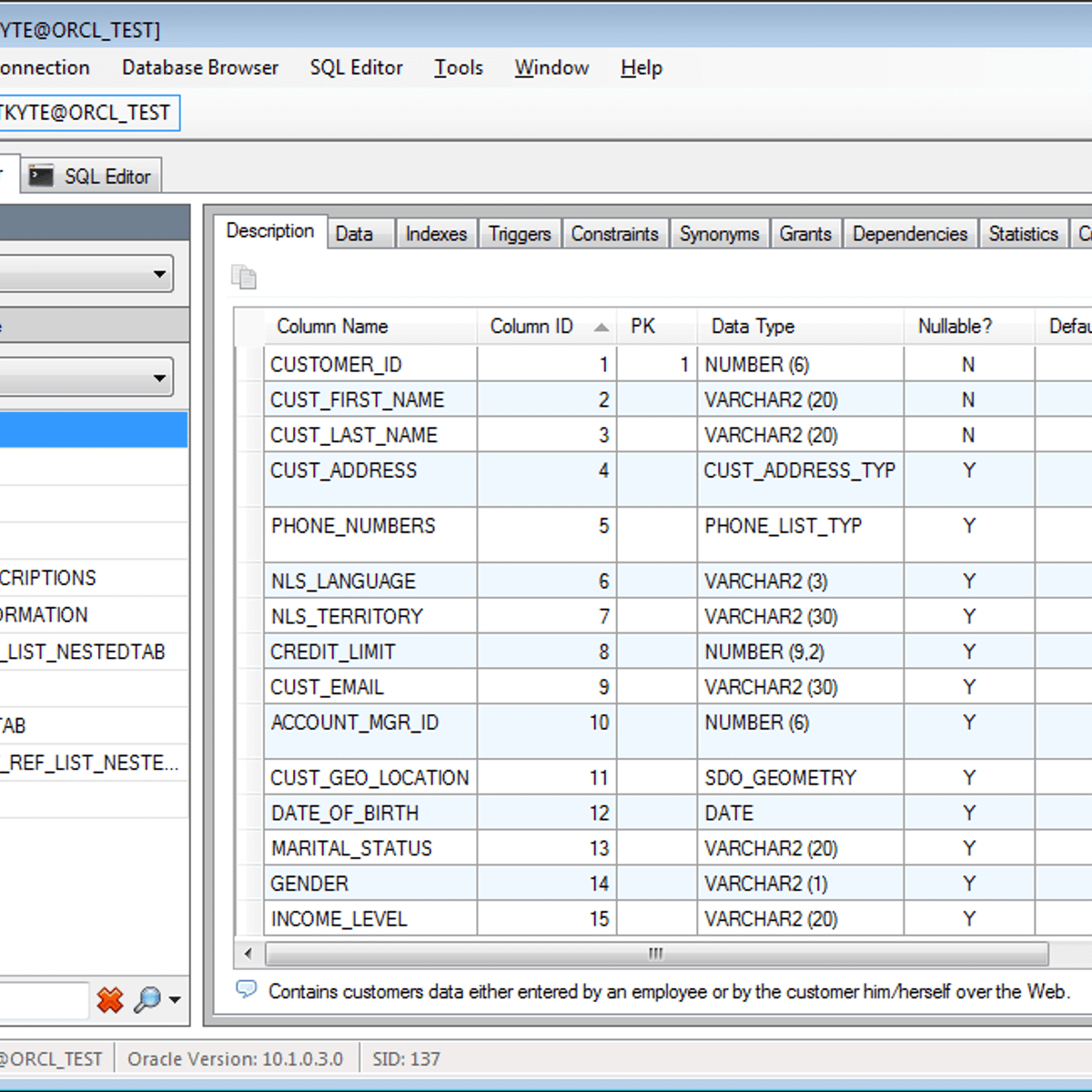Click the SQL Editor console icon on its tab

click(x=40, y=175)
